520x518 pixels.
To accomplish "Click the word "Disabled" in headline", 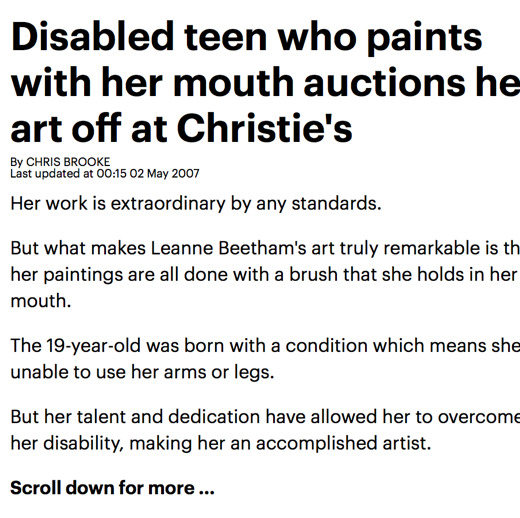I will [92, 36].
